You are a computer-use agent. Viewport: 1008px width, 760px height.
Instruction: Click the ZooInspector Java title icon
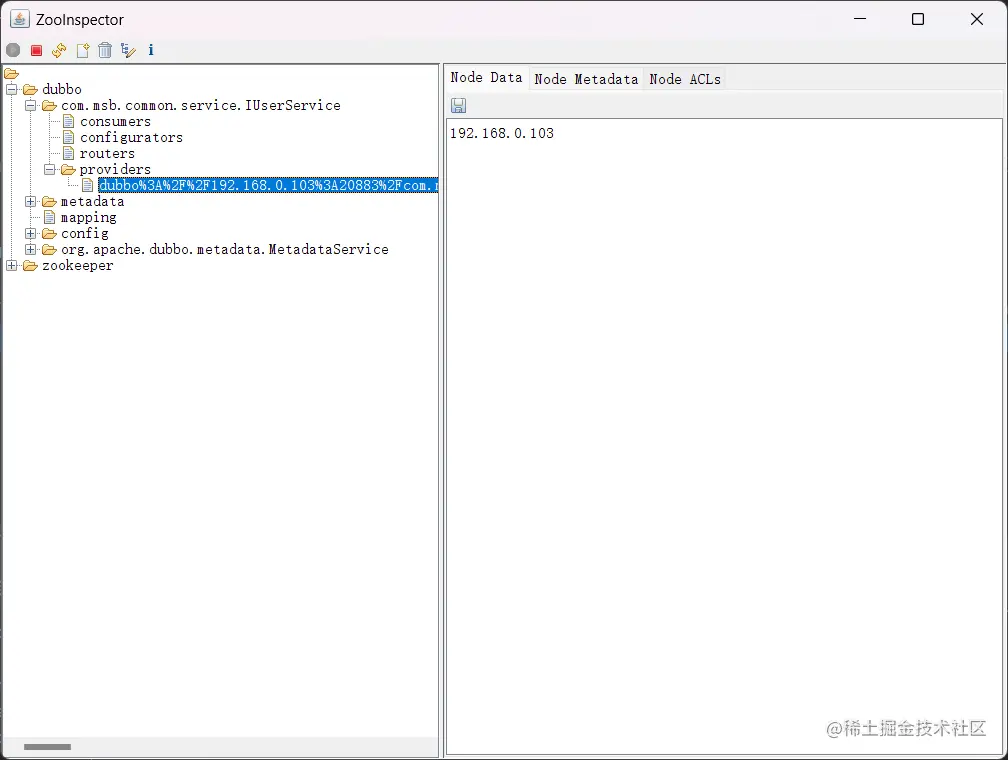[x=19, y=19]
